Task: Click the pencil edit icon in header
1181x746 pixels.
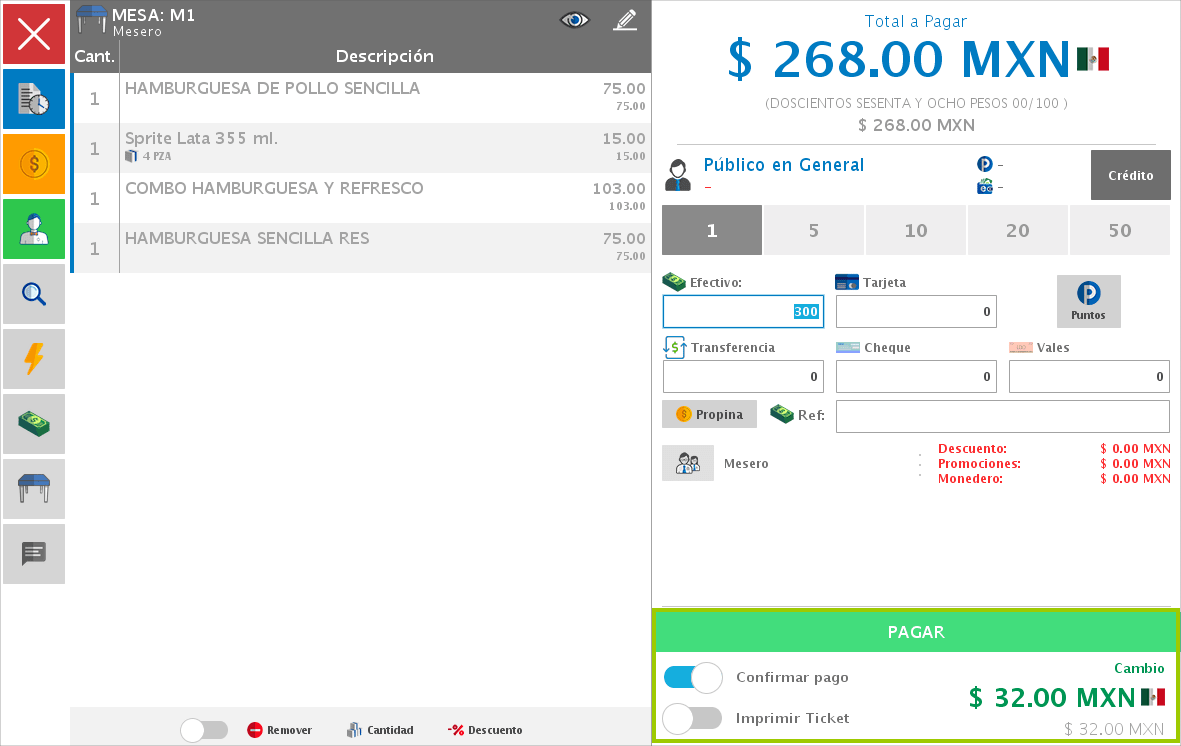Action: (625, 20)
